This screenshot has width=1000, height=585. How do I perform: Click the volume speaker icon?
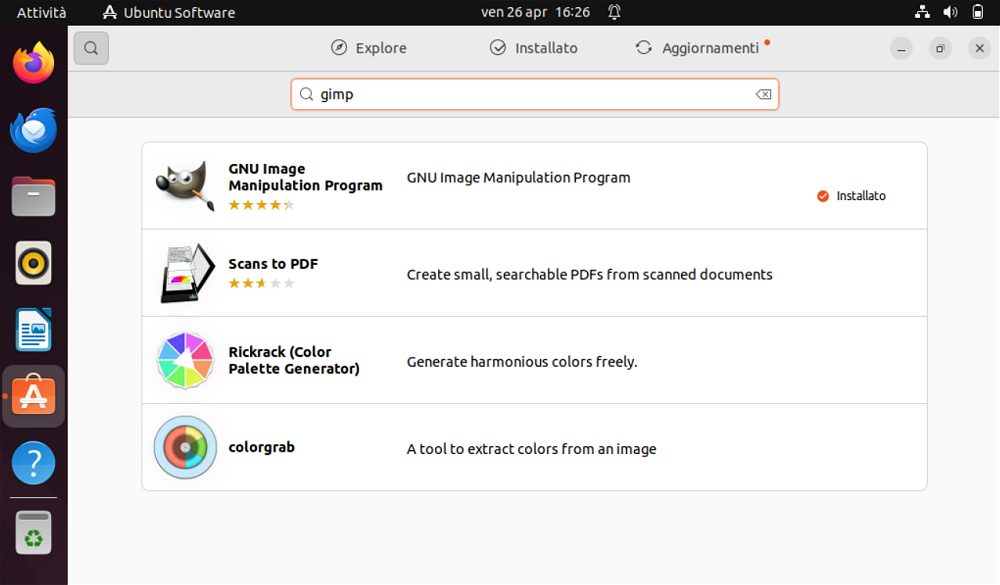coord(950,12)
